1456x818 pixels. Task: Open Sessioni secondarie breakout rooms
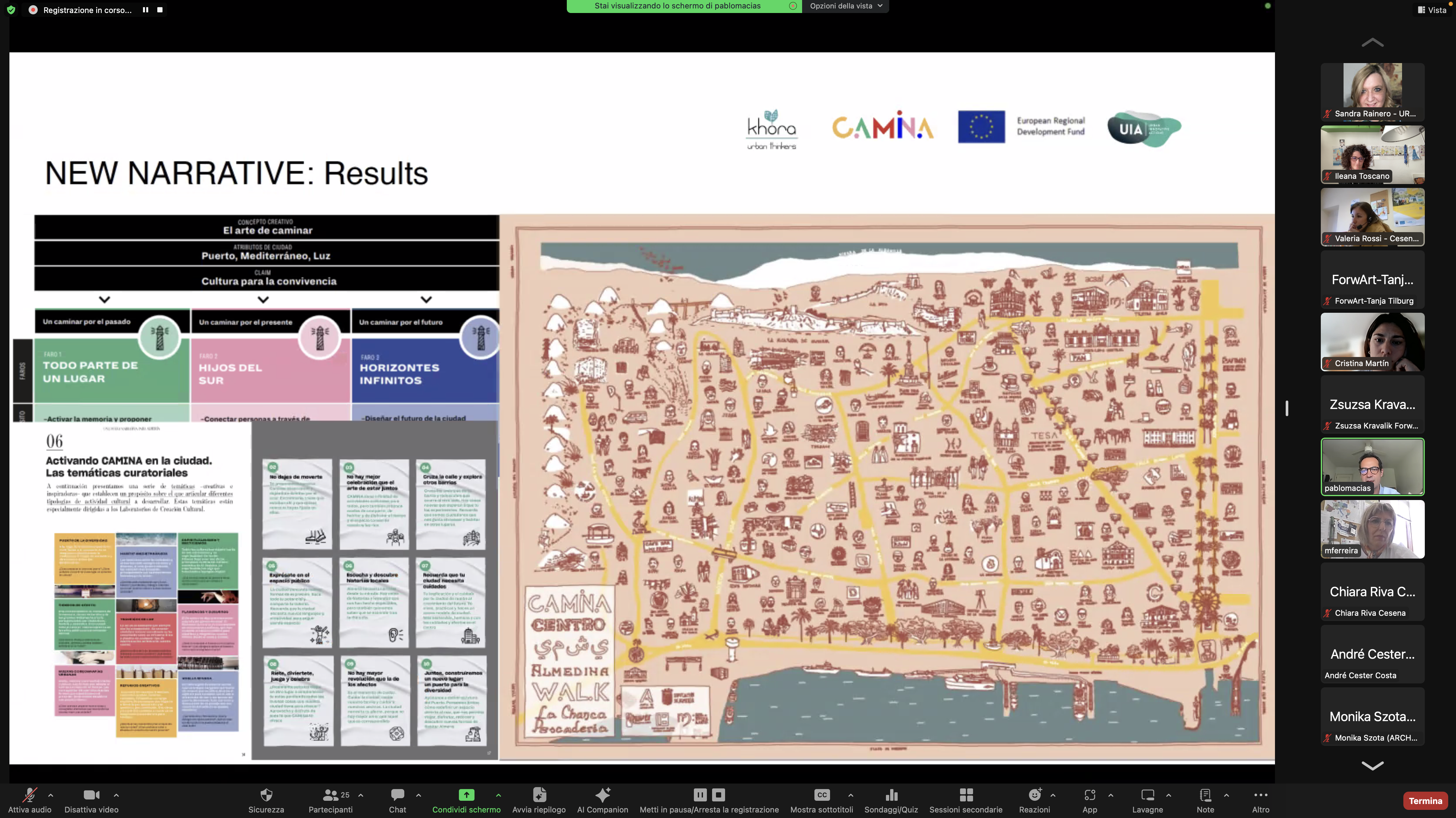point(966,795)
